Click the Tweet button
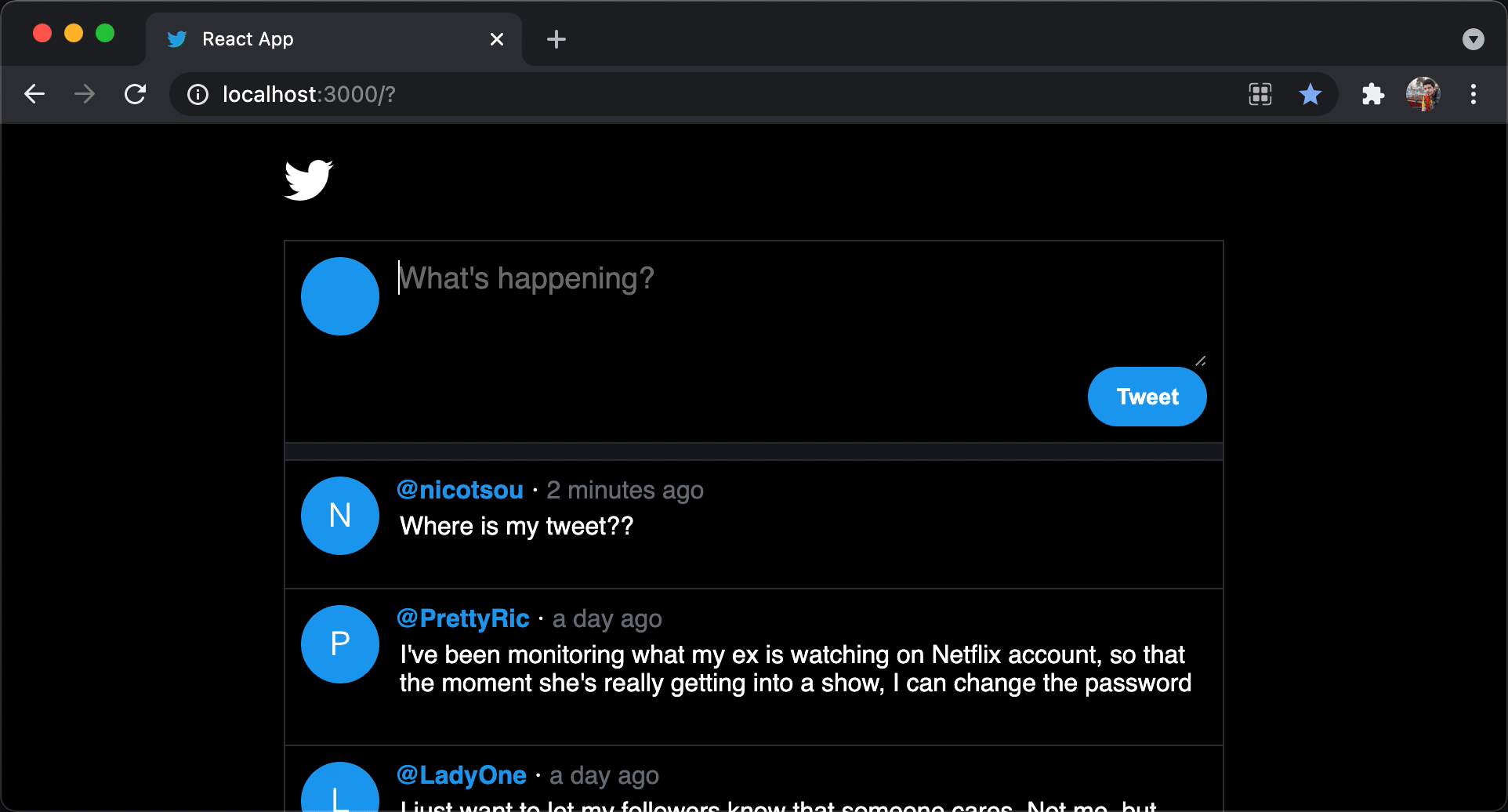 point(1147,396)
